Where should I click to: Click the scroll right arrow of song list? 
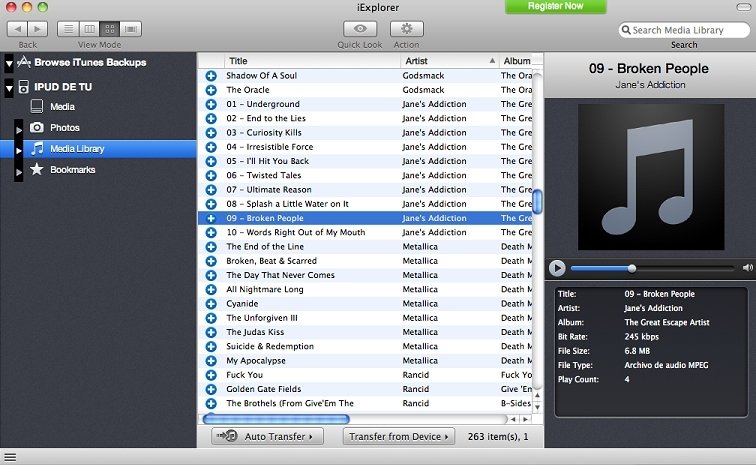[526, 419]
